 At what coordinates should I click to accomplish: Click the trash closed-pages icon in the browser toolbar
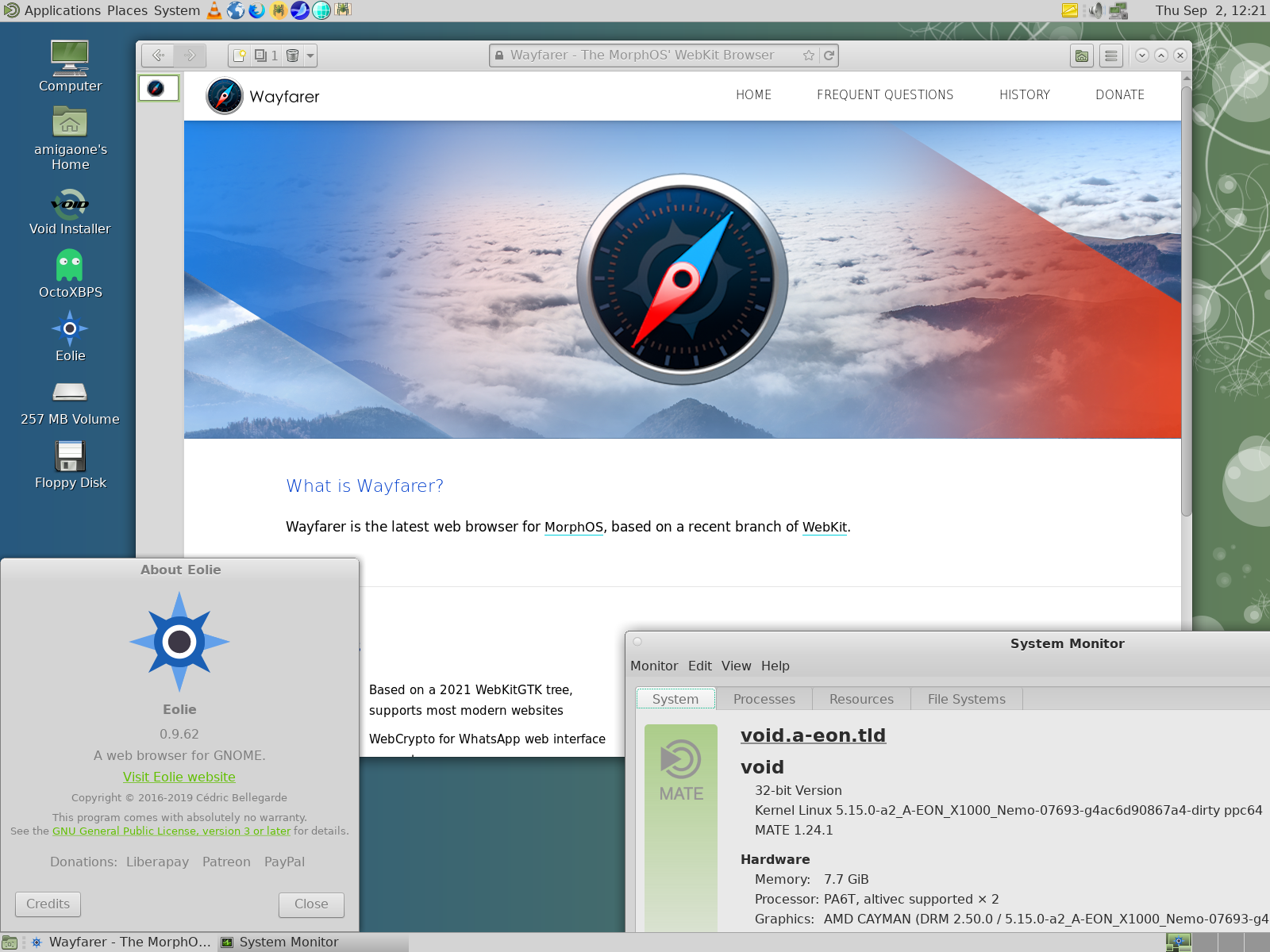click(292, 56)
